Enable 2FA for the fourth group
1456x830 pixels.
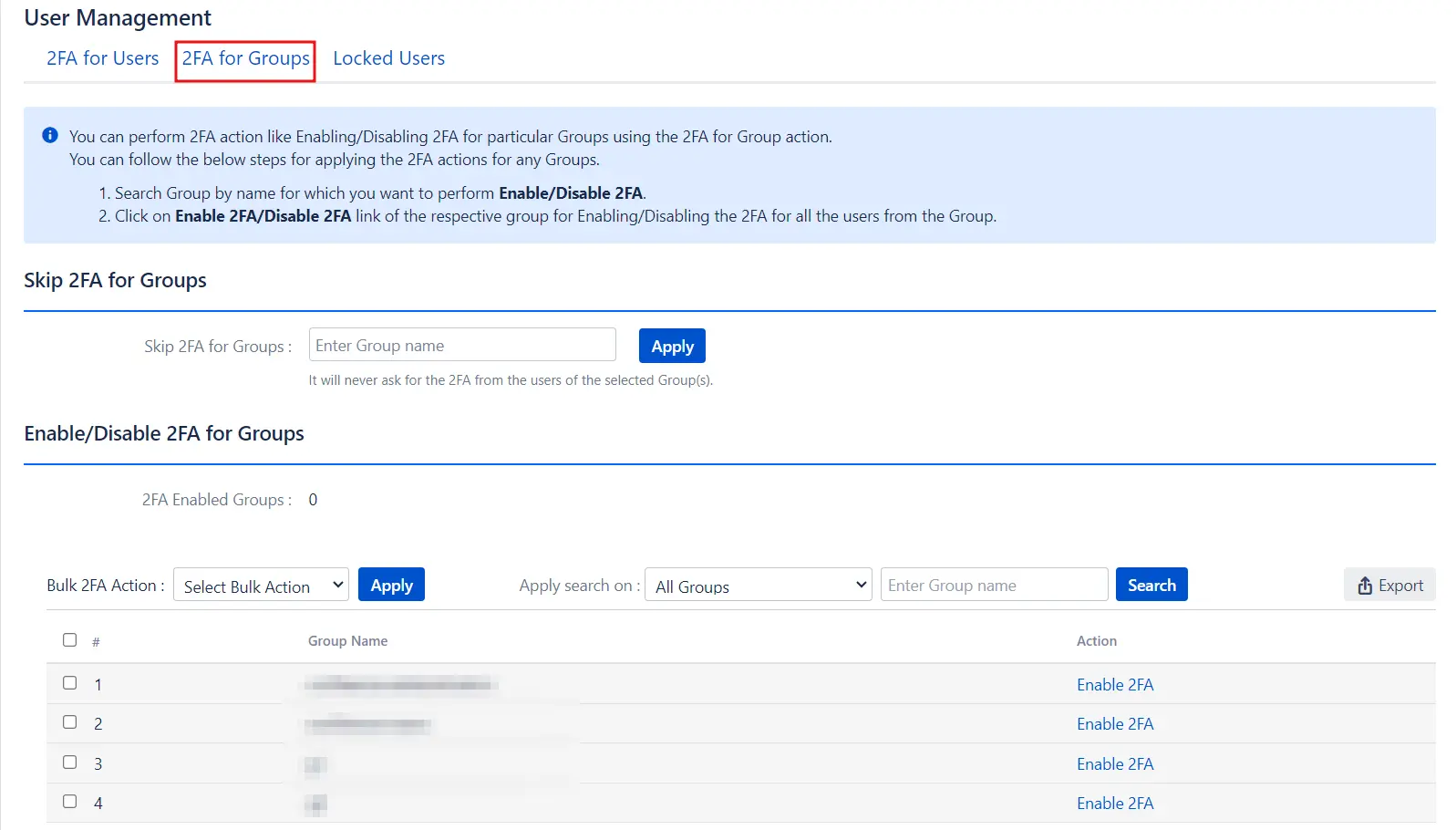1114,804
